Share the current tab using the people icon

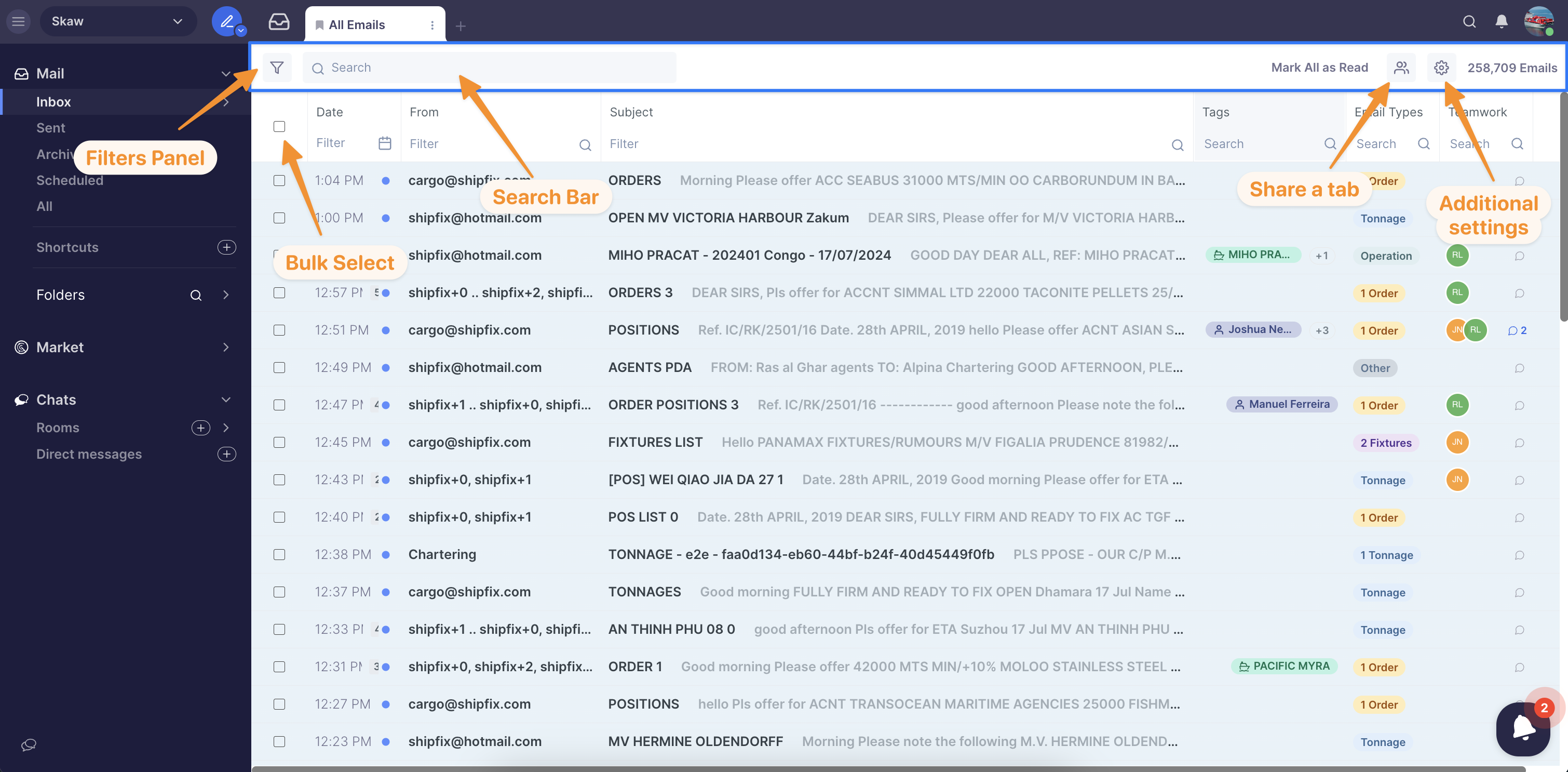(1401, 67)
